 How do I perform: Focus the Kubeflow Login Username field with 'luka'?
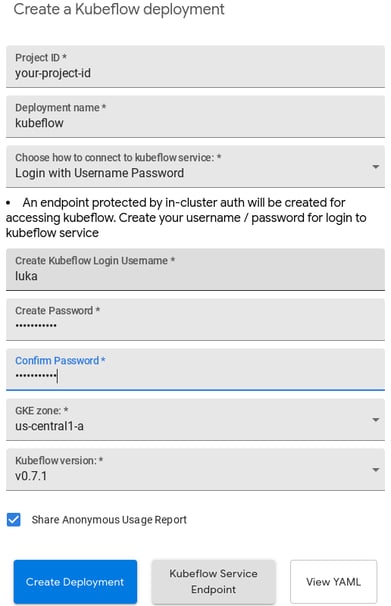196,269
